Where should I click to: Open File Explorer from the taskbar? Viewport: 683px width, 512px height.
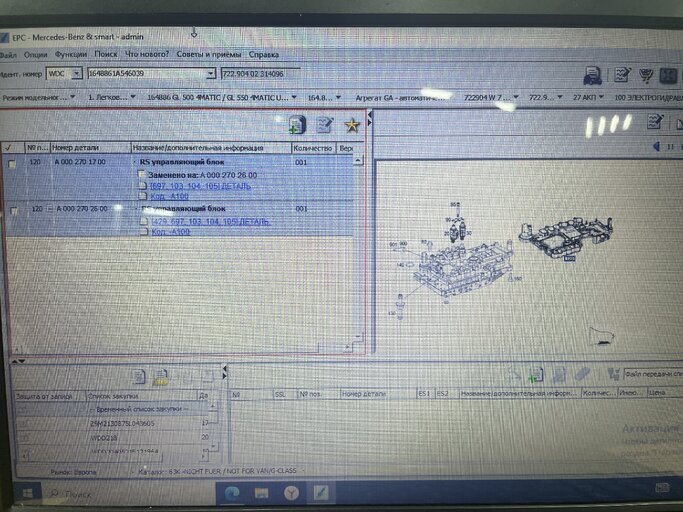click(261, 493)
